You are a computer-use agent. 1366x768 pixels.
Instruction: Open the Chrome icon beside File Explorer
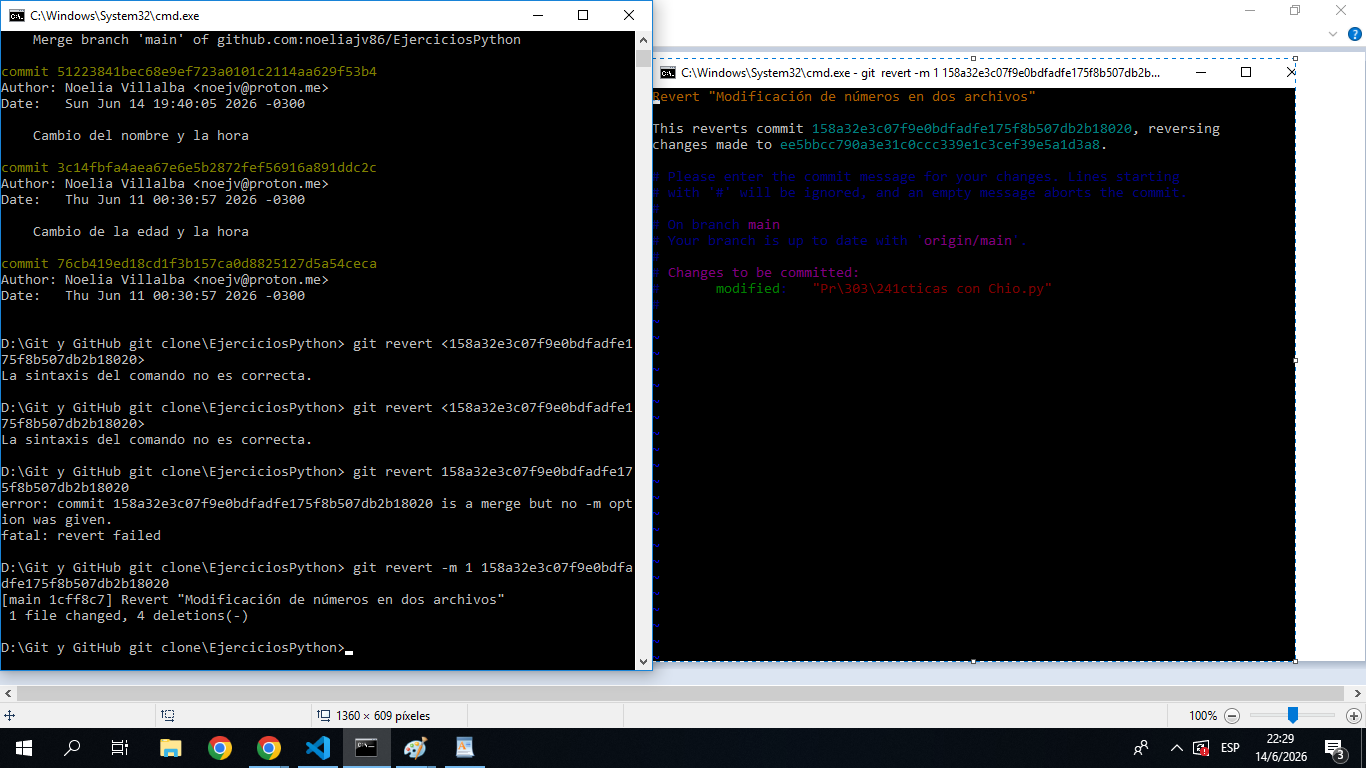click(220, 748)
